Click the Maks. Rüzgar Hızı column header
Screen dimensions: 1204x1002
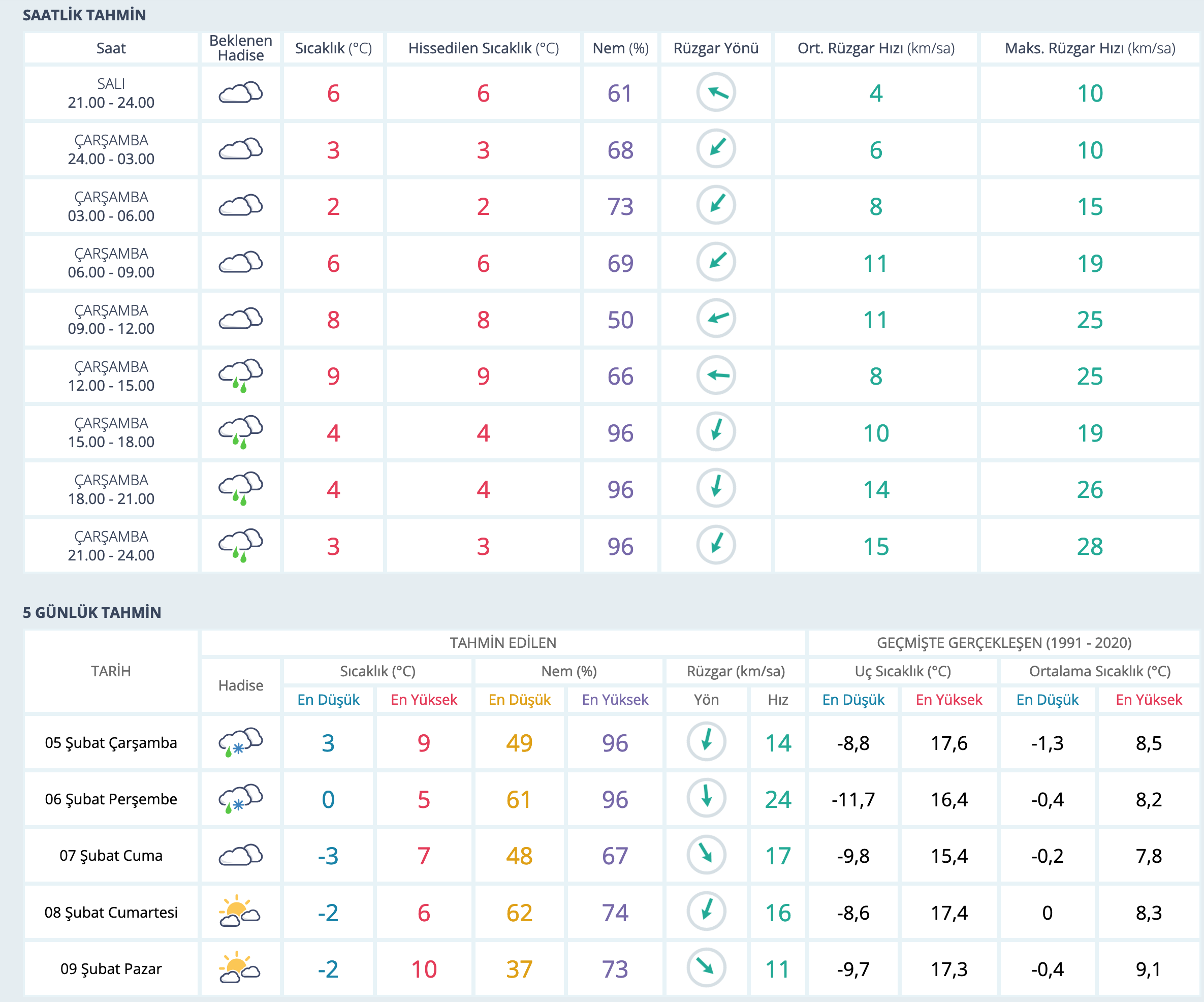(1089, 48)
